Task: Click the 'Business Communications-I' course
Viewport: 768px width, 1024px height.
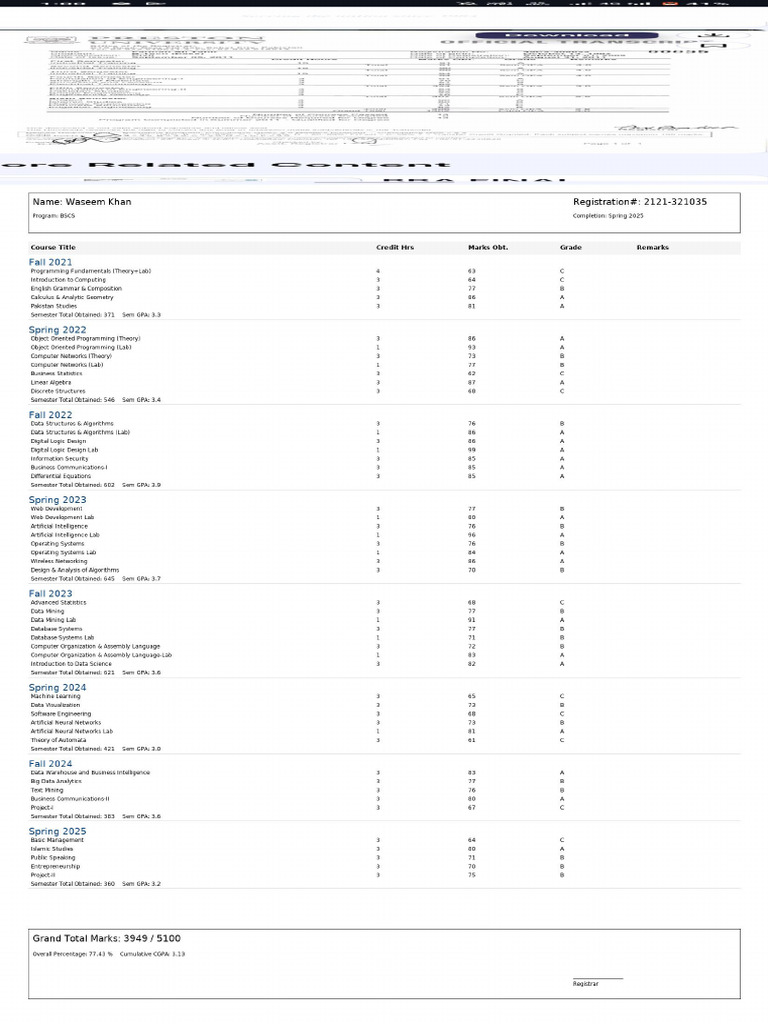Action: pos(69,468)
